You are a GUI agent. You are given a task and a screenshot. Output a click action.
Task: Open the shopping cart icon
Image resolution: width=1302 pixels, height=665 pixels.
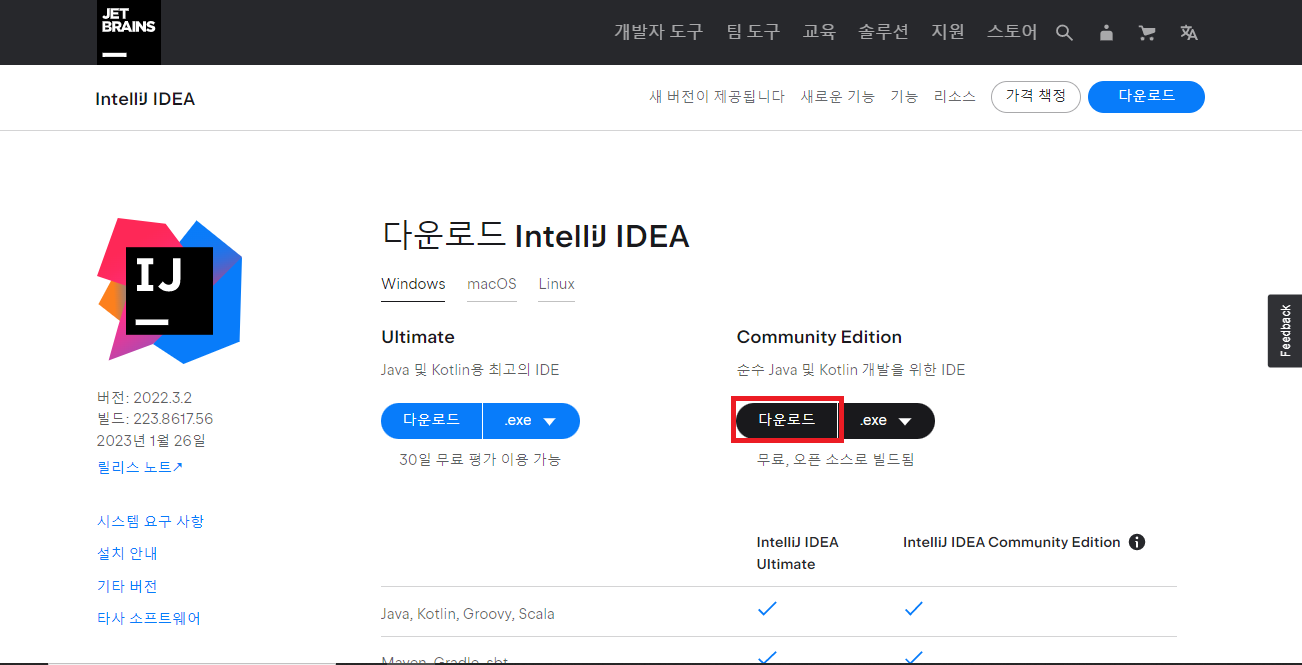pyautogui.click(x=1147, y=33)
